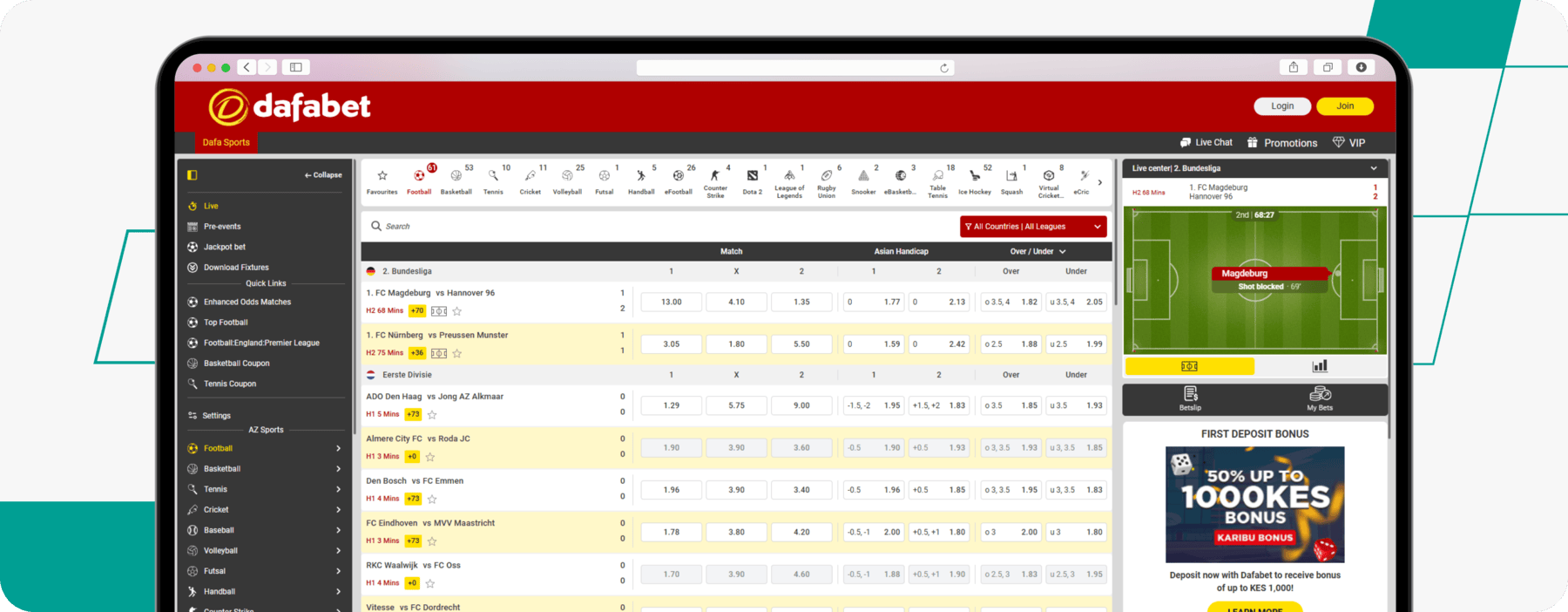This screenshot has height=612, width=1568.
Task: Open Download Fixtures in the sidebar
Action: pyautogui.click(x=236, y=268)
